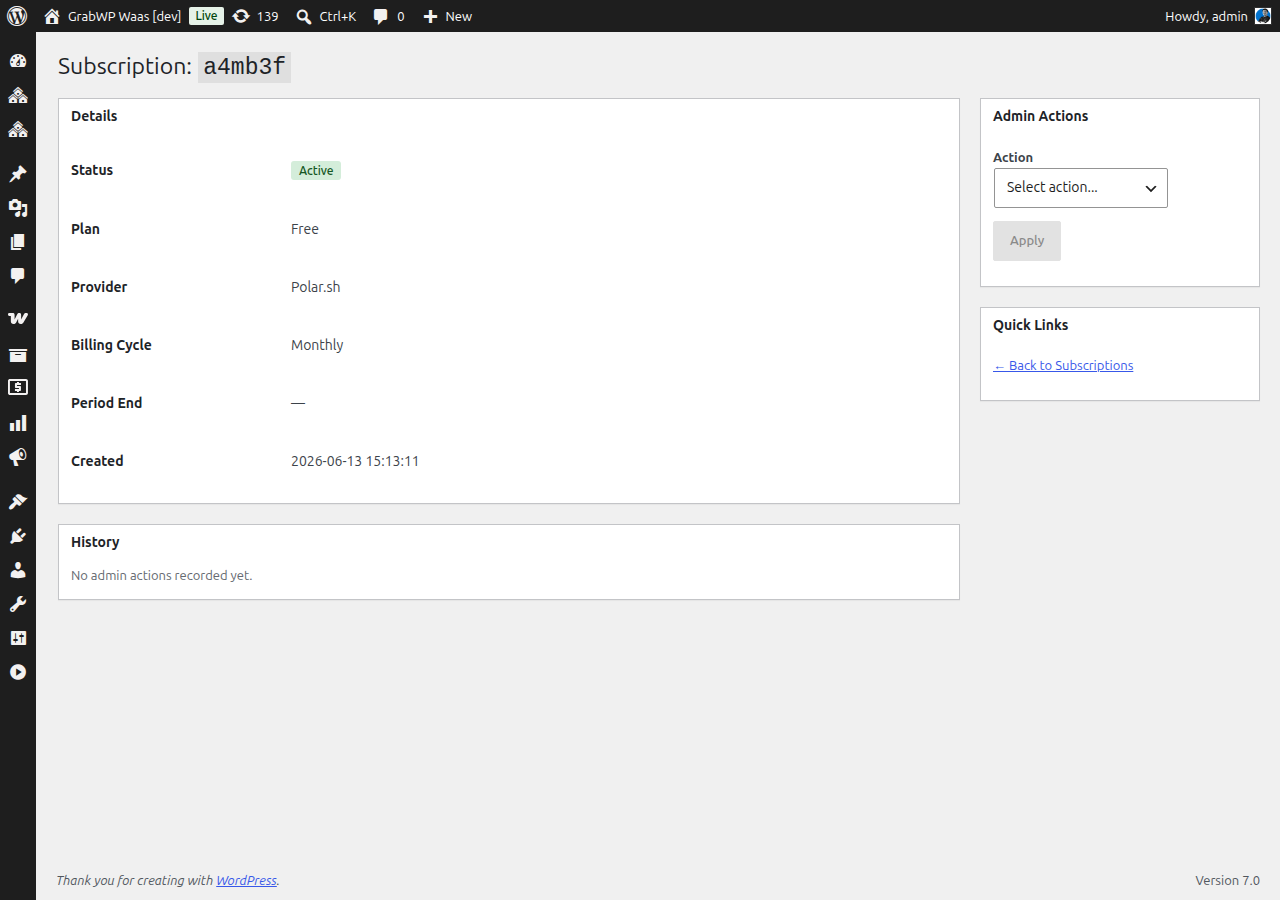Click the subscription ID a4mb3f
This screenshot has width=1280, height=900.
coord(244,67)
